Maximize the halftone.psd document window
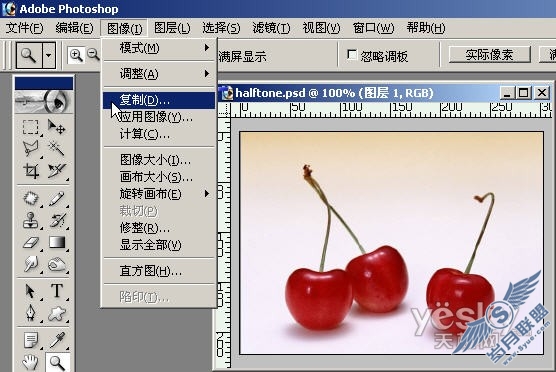This screenshot has width=556, height=372. (523, 93)
